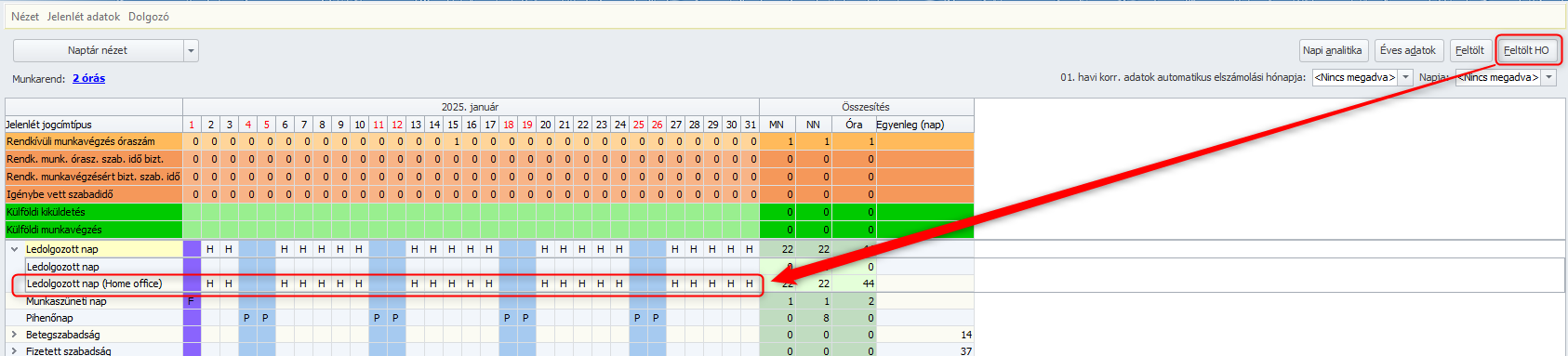Open the Naptár nézet dropdown arrow

[191, 50]
